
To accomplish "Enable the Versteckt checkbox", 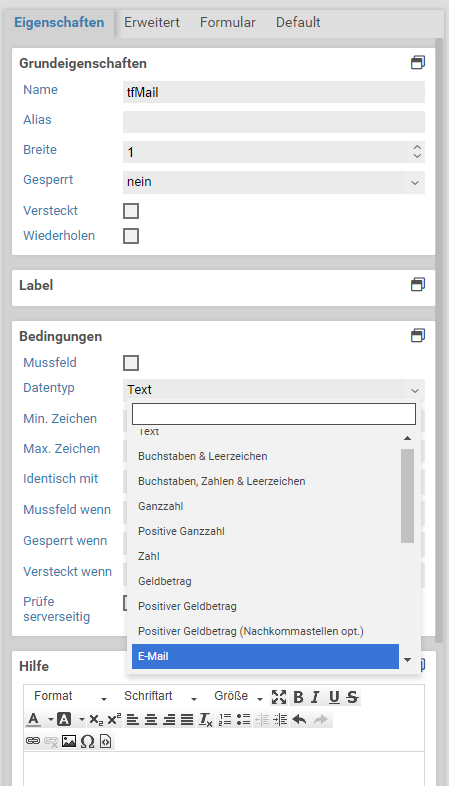I will tap(131, 211).
